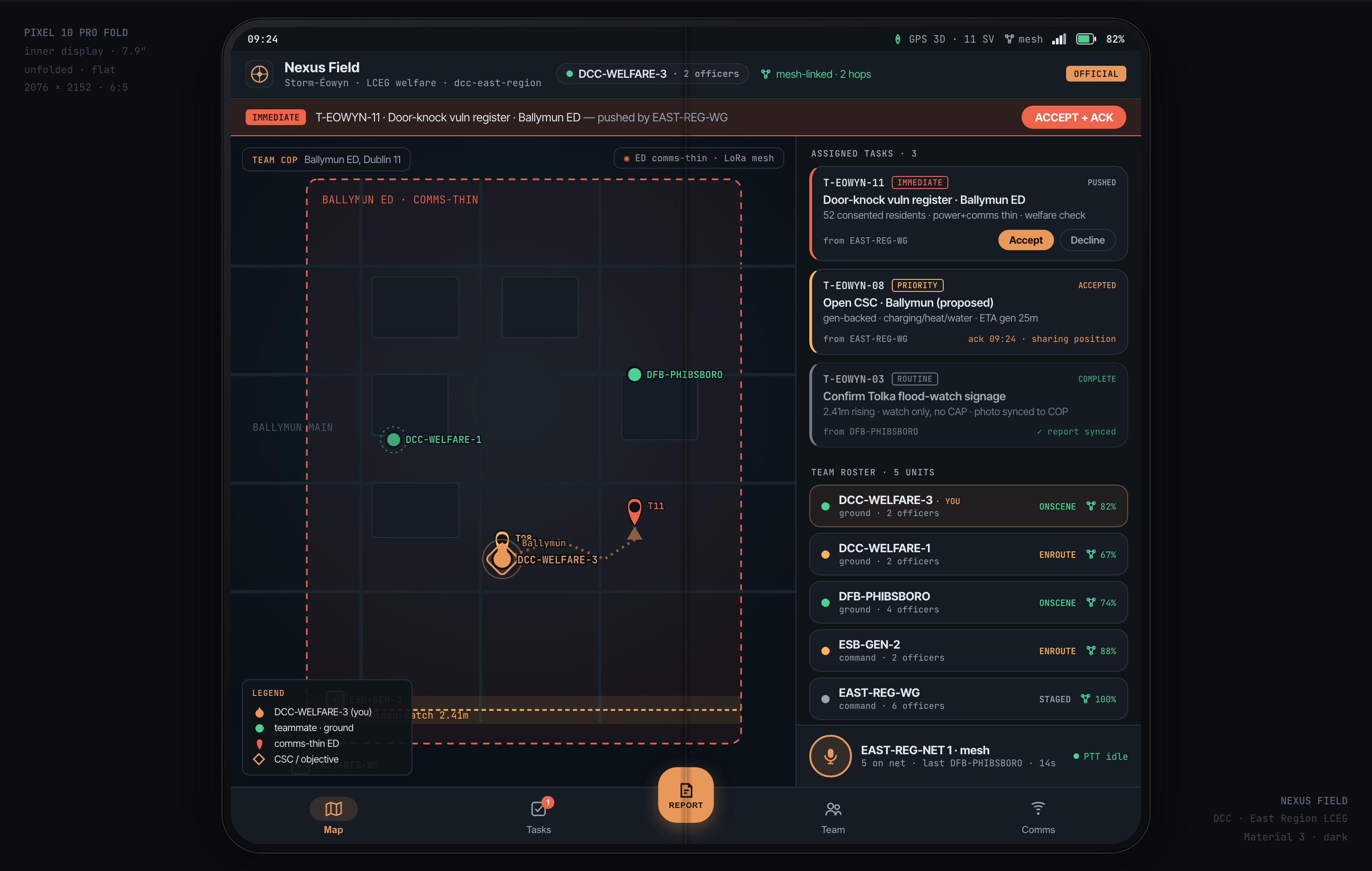
Task: Decline task T-EOWYN-11
Action: pyautogui.click(x=1087, y=240)
